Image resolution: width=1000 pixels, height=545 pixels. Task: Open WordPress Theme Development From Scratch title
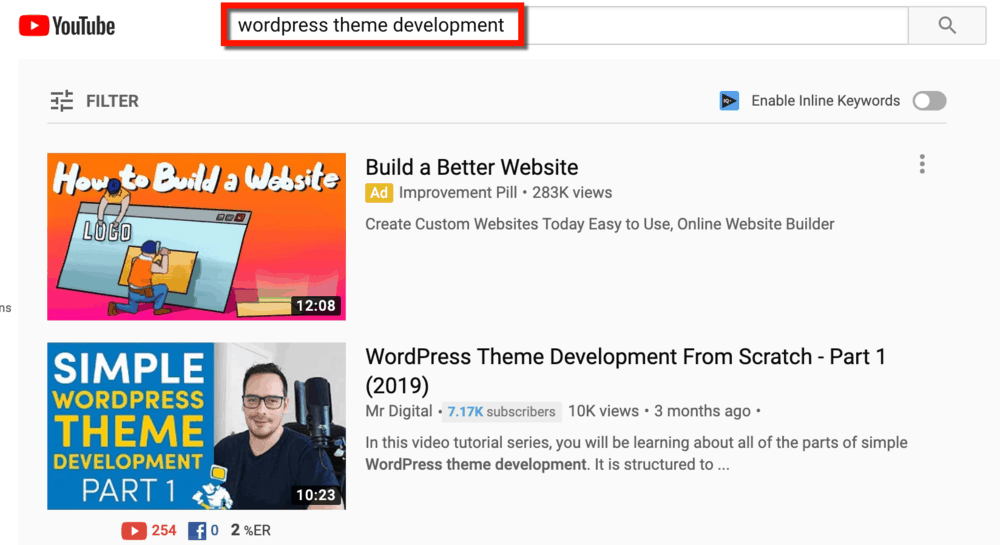(x=626, y=370)
